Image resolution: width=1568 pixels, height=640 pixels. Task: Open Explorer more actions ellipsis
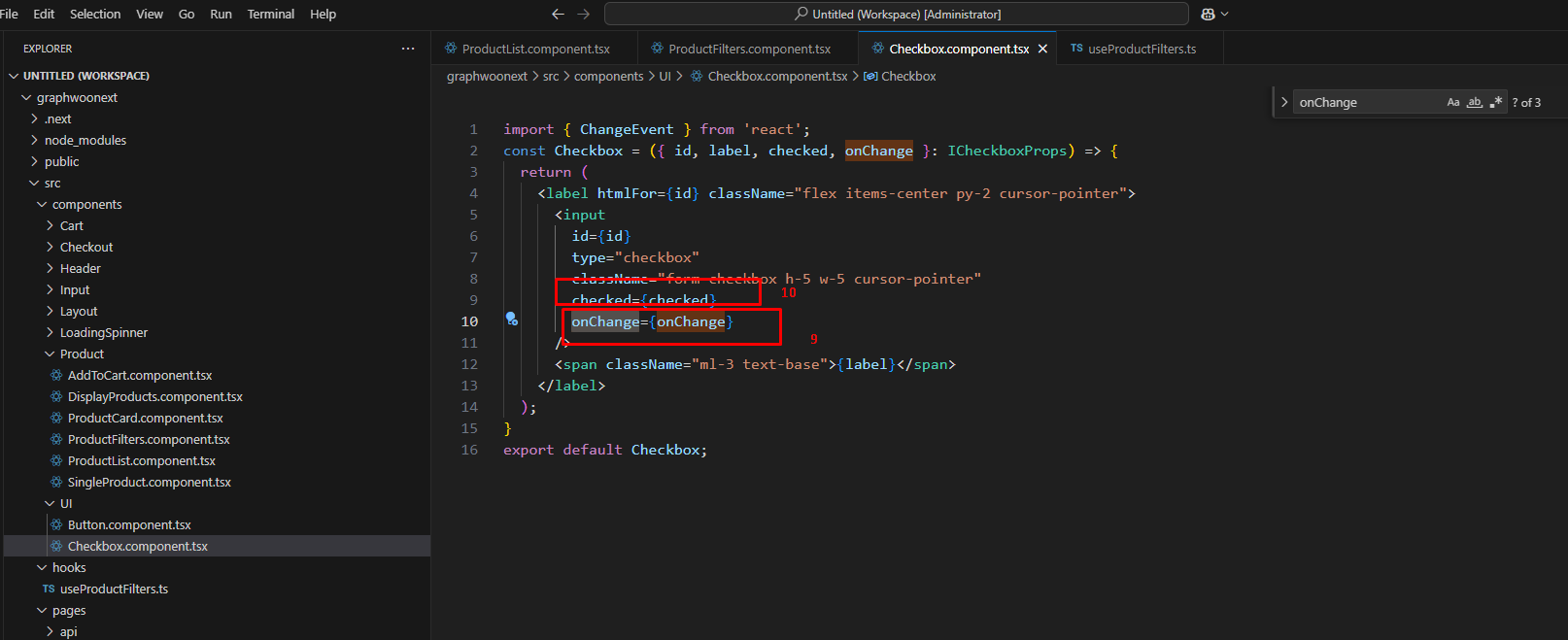408,49
